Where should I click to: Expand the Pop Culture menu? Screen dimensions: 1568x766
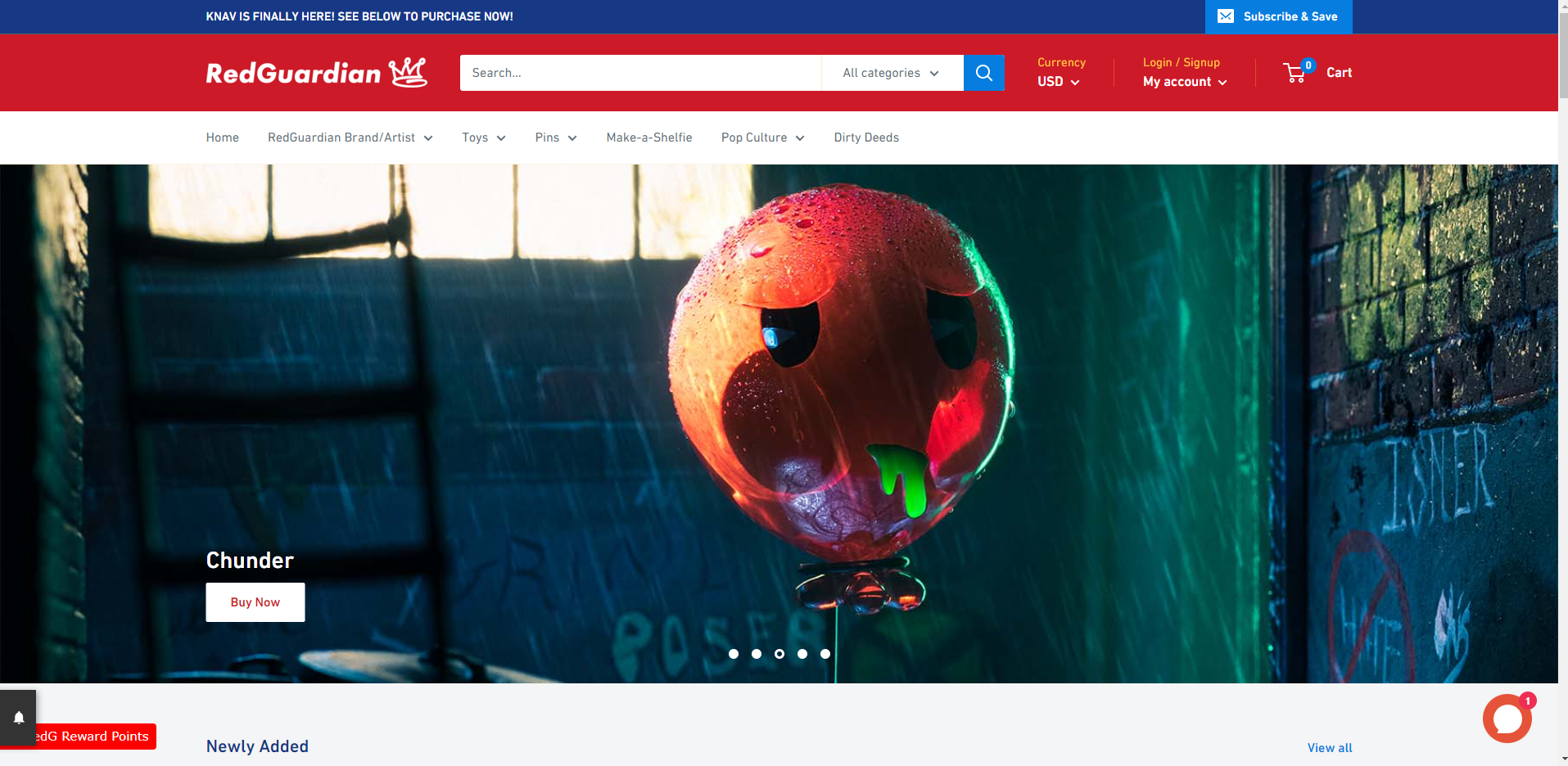click(x=763, y=137)
